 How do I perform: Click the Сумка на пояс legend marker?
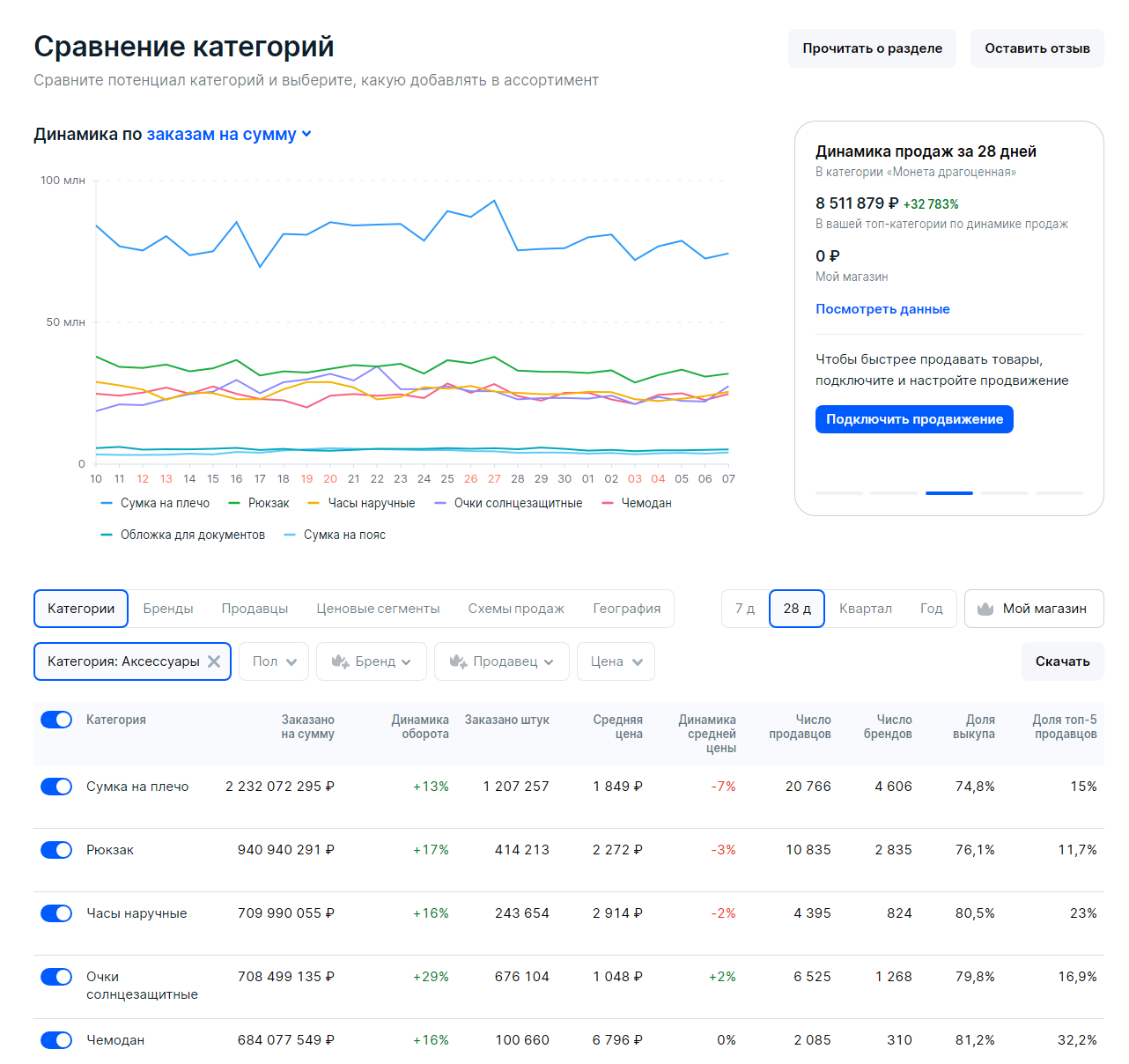click(290, 535)
